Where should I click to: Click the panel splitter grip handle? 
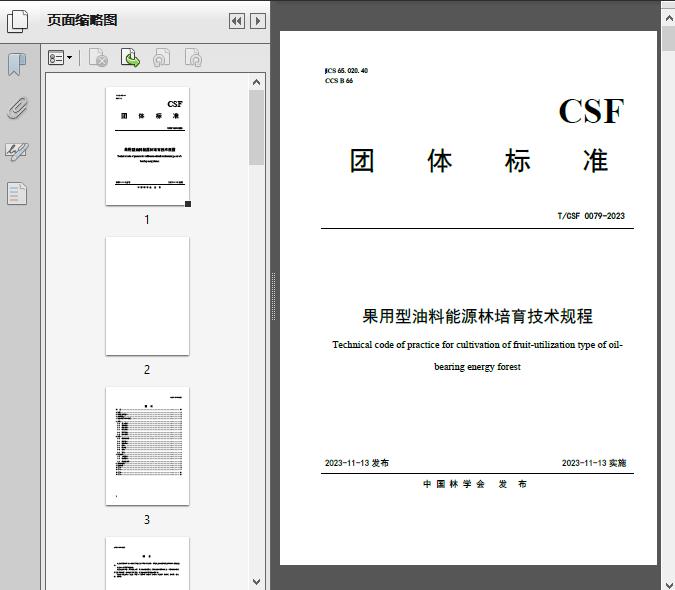tap(273, 297)
